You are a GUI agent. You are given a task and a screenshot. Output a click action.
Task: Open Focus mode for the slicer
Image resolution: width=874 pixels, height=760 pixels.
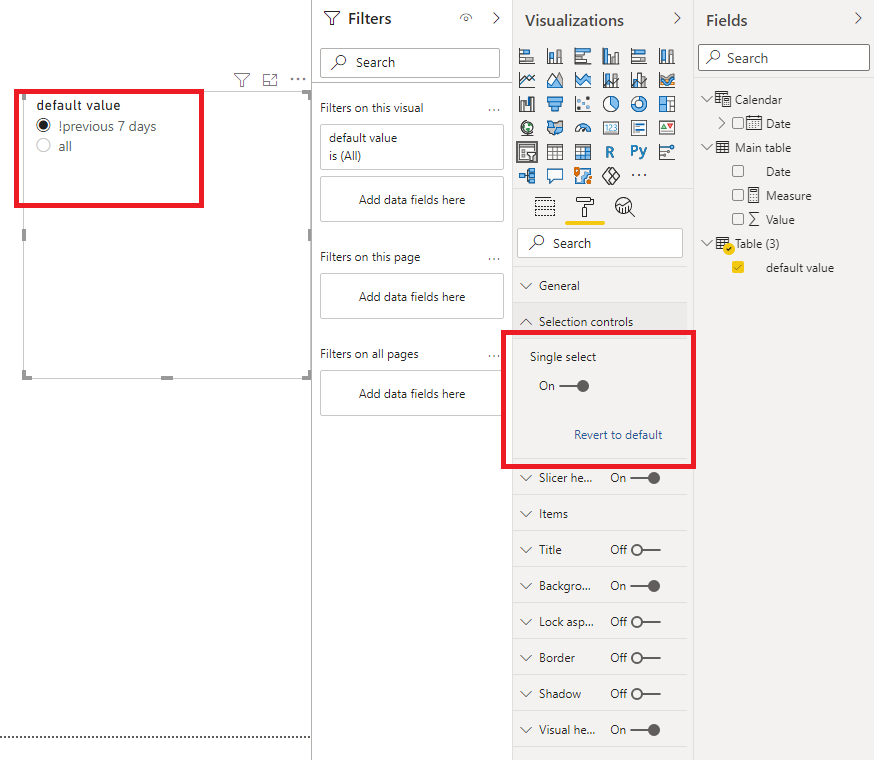270,80
